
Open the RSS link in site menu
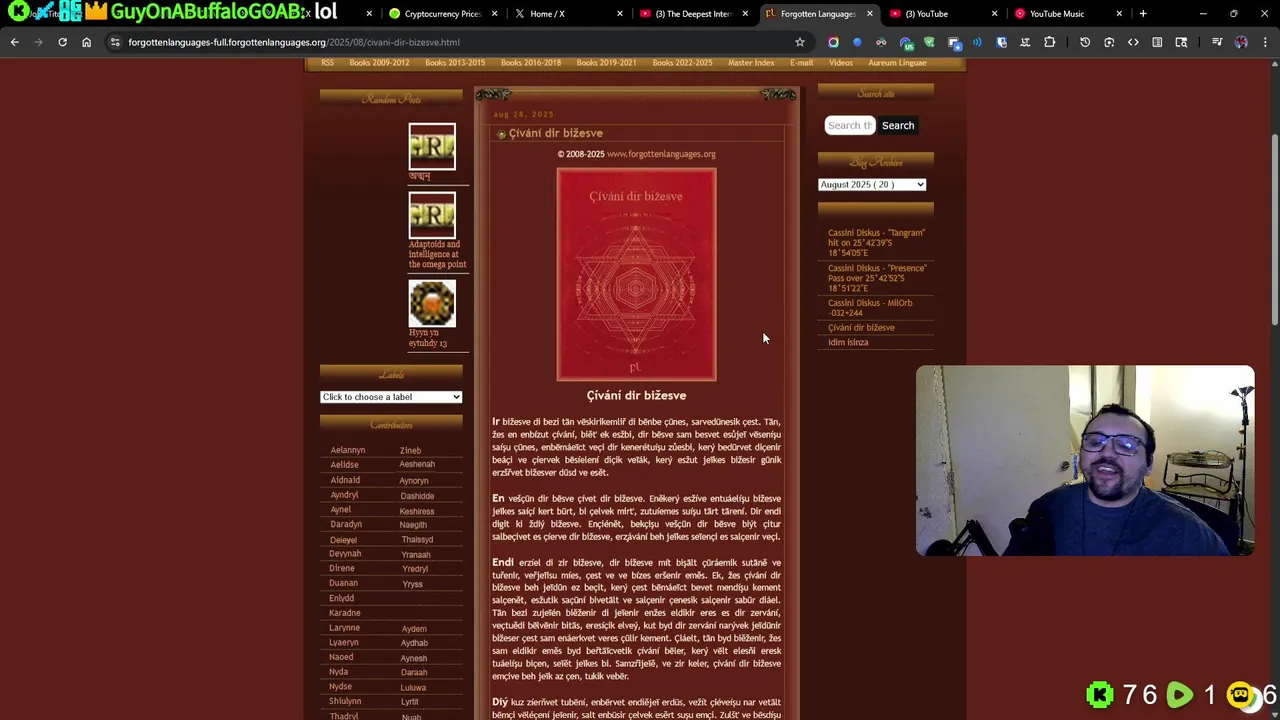pyautogui.click(x=328, y=62)
